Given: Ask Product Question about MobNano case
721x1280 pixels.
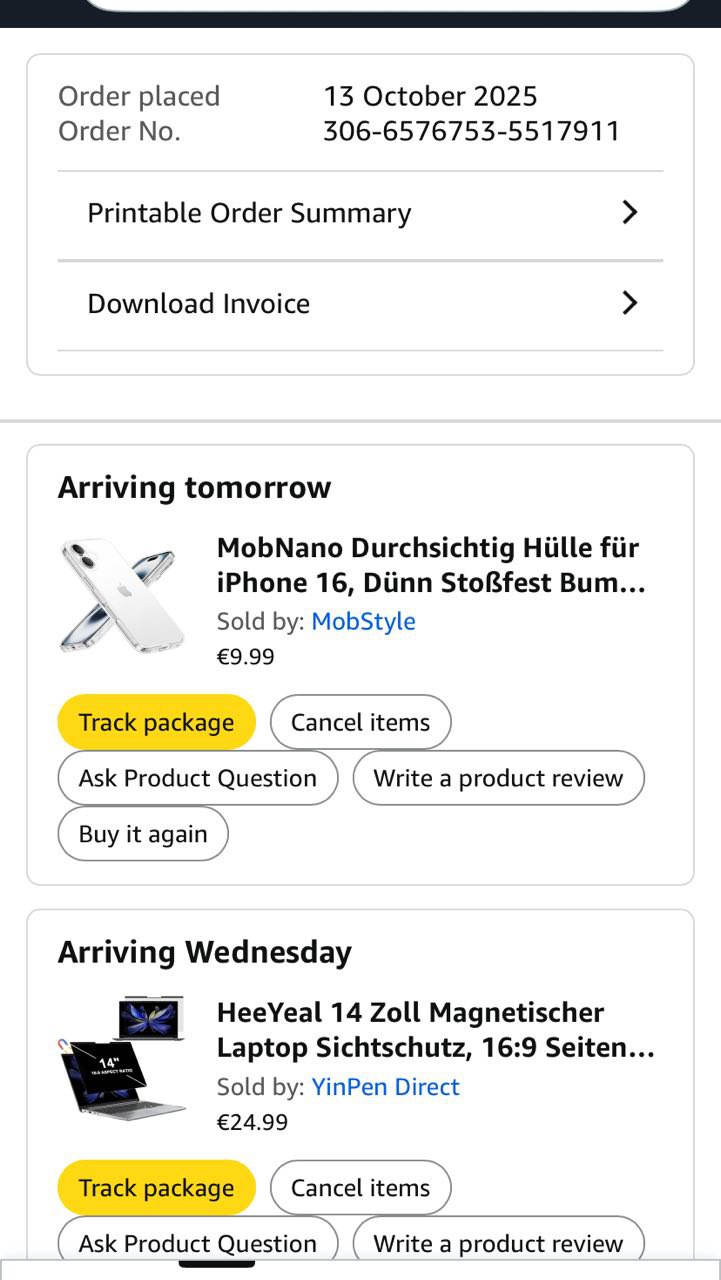Looking at the screenshot, I should [x=198, y=778].
